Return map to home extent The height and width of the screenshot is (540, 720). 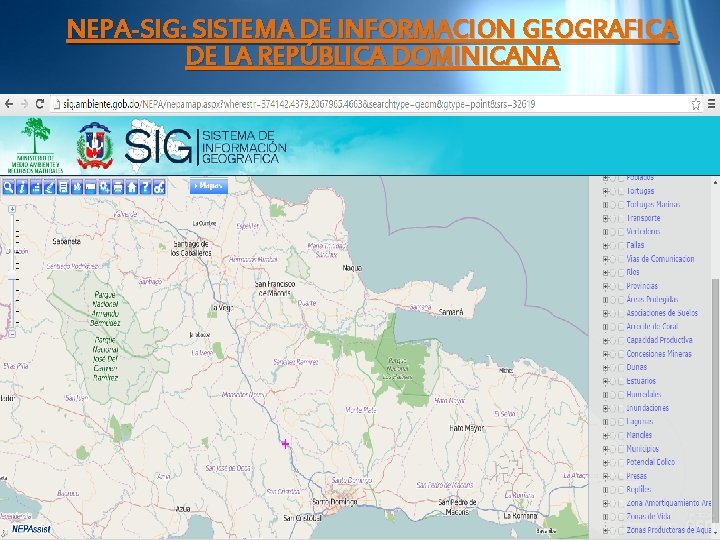pos(132,187)
